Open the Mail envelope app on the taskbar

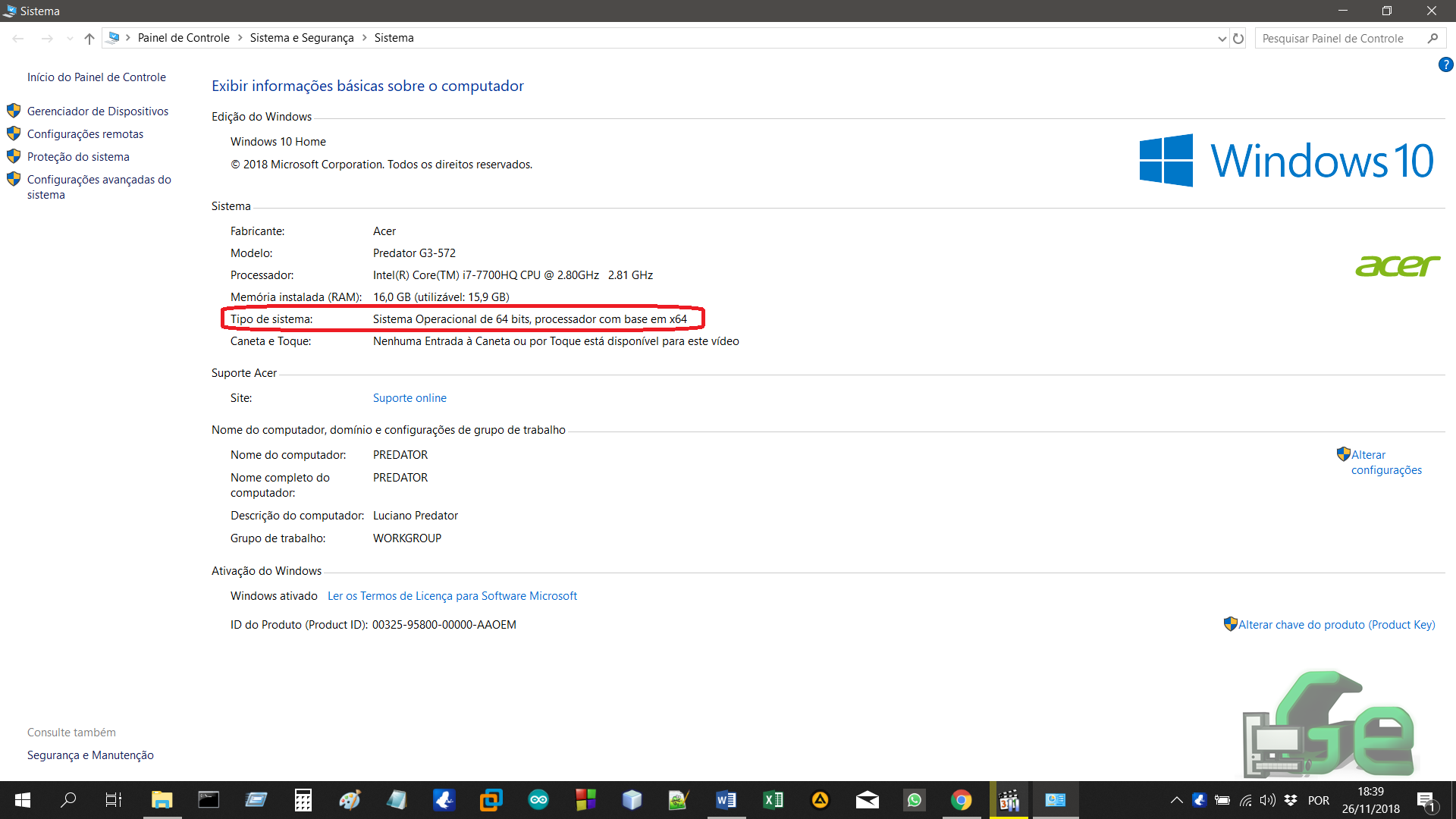868,800
